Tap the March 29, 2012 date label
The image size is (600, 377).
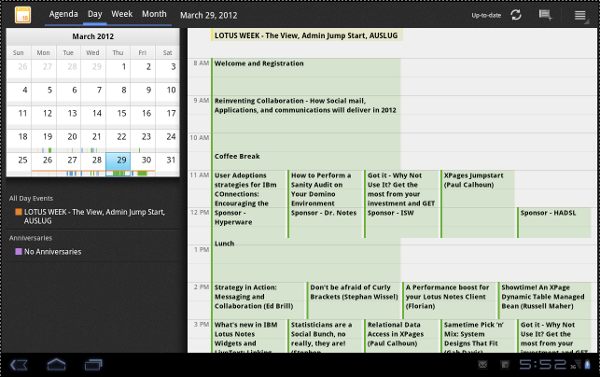209,15
